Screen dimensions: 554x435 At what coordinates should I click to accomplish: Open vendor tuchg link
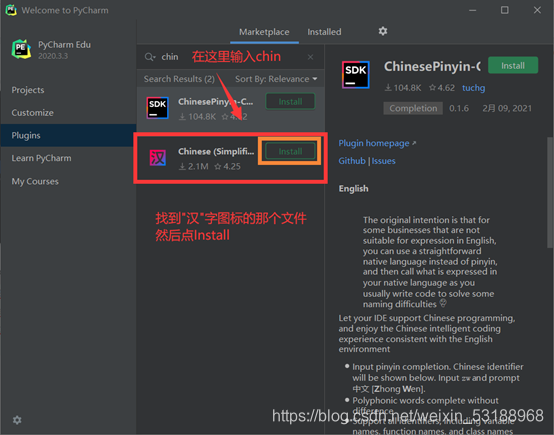coord(473,88)
